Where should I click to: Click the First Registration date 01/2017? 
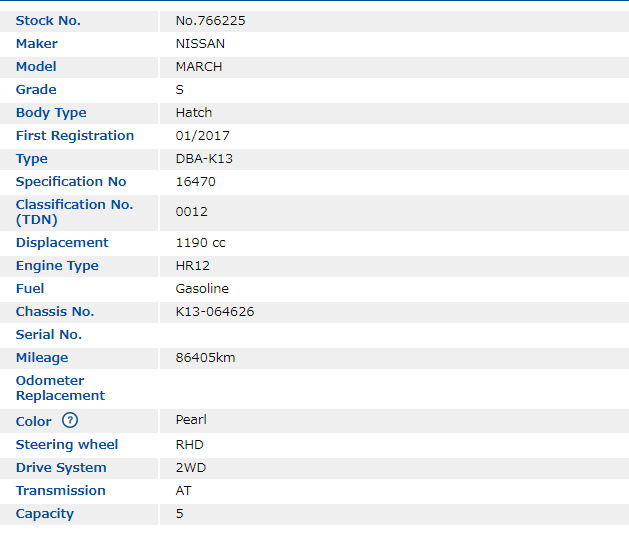tap(203, 136)
